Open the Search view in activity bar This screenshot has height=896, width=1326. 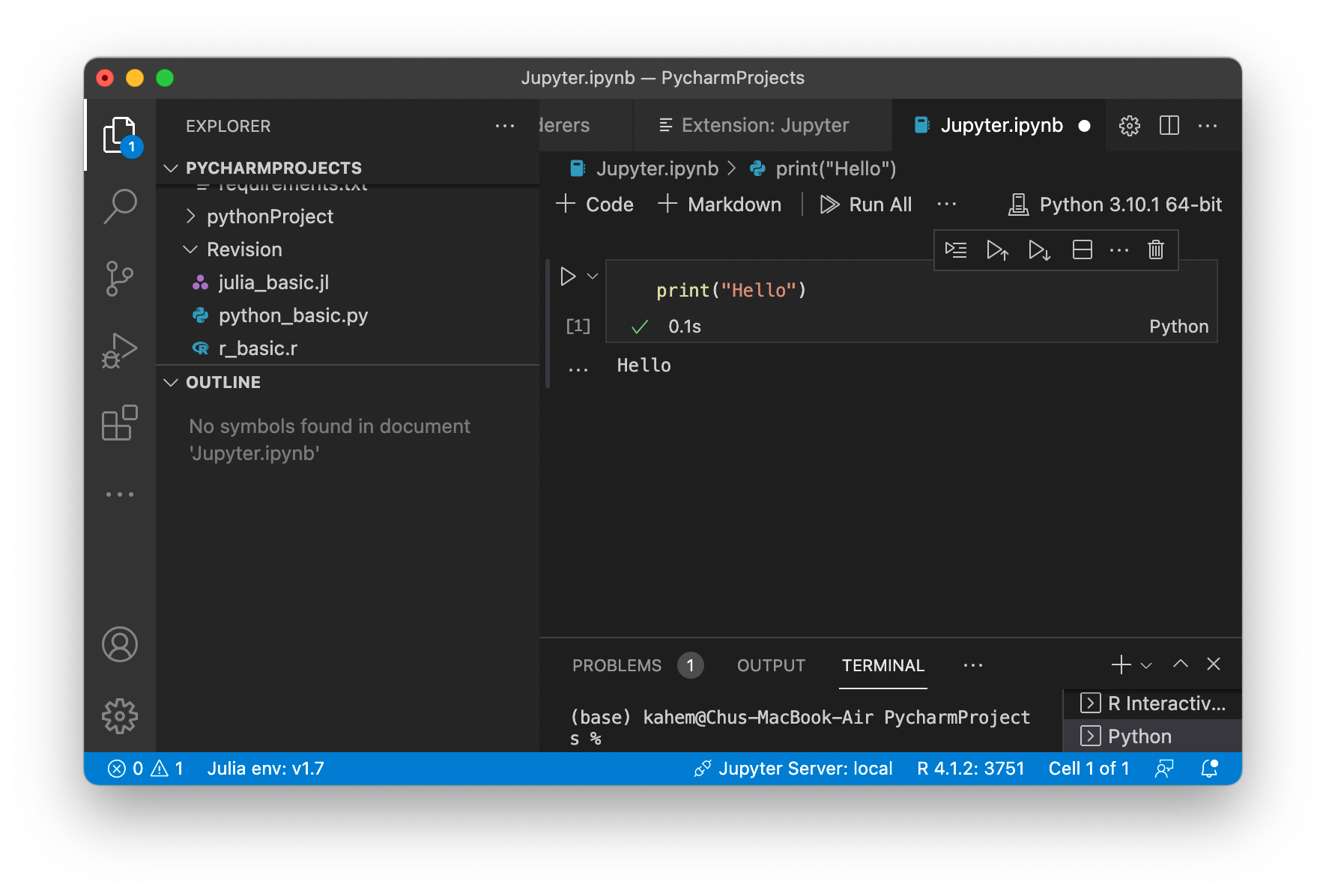tap(120, 205)
